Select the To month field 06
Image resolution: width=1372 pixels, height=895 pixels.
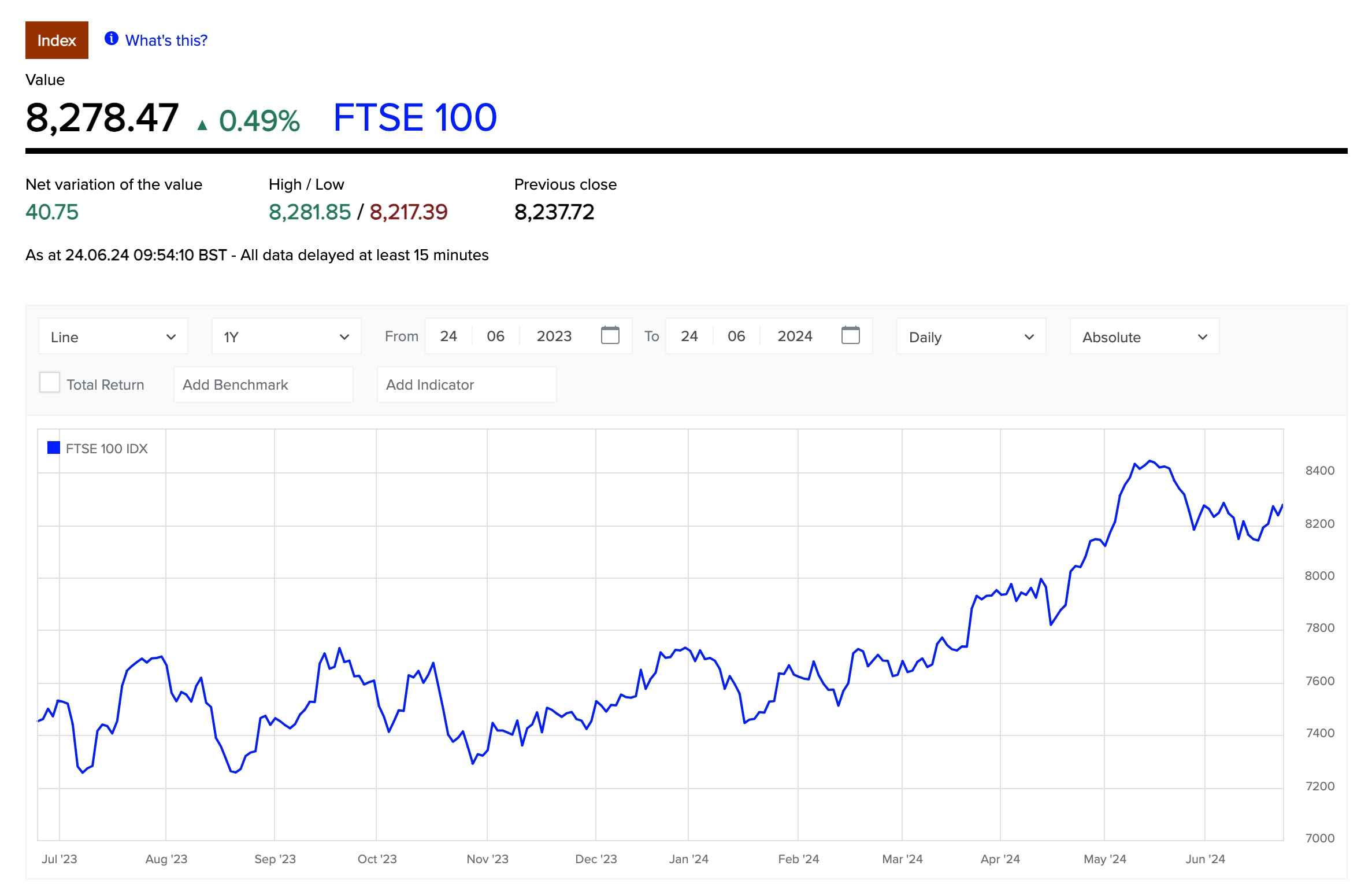tap(736, 336)
